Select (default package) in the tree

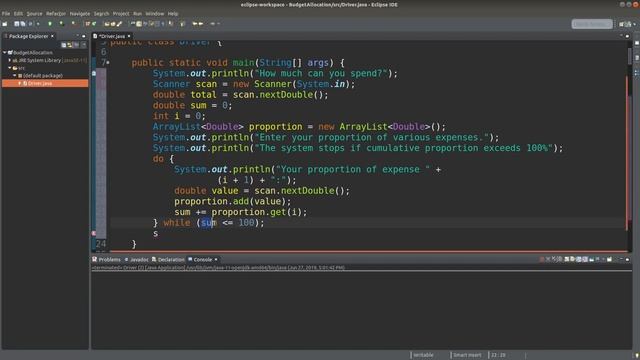(x=43, y=76)
